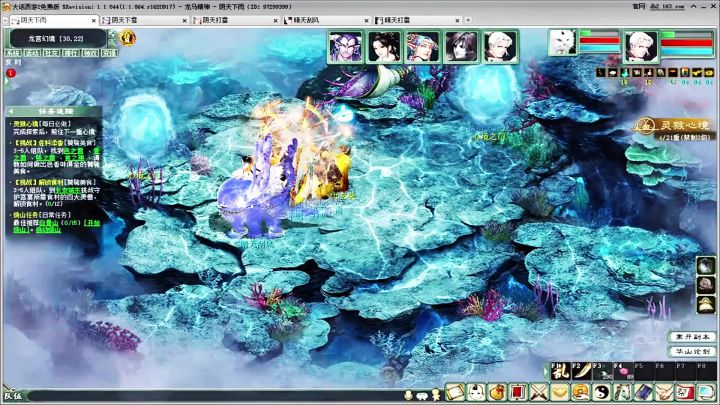The height and width of the screenshot is (405, 720).
Task: Use the F3 item slot
Action: click(603, 371)
